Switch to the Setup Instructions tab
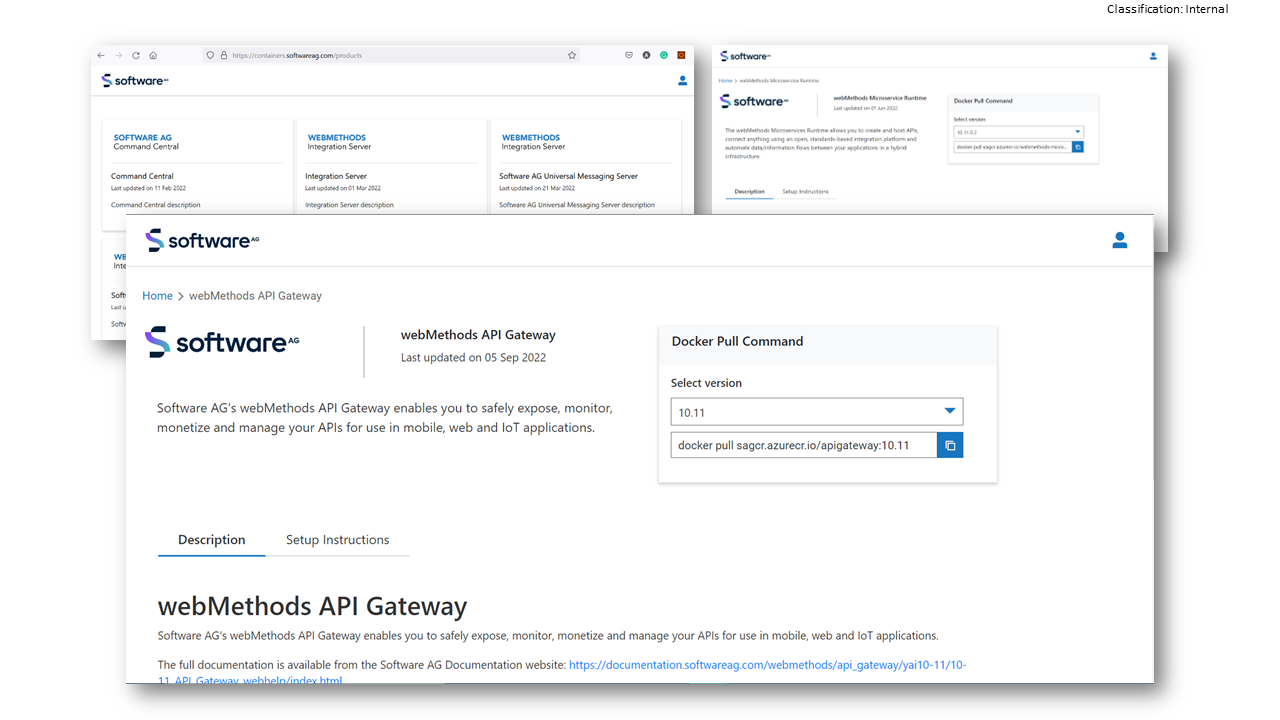This screenshot has width=1280, height=720. [x=336, y=539]
